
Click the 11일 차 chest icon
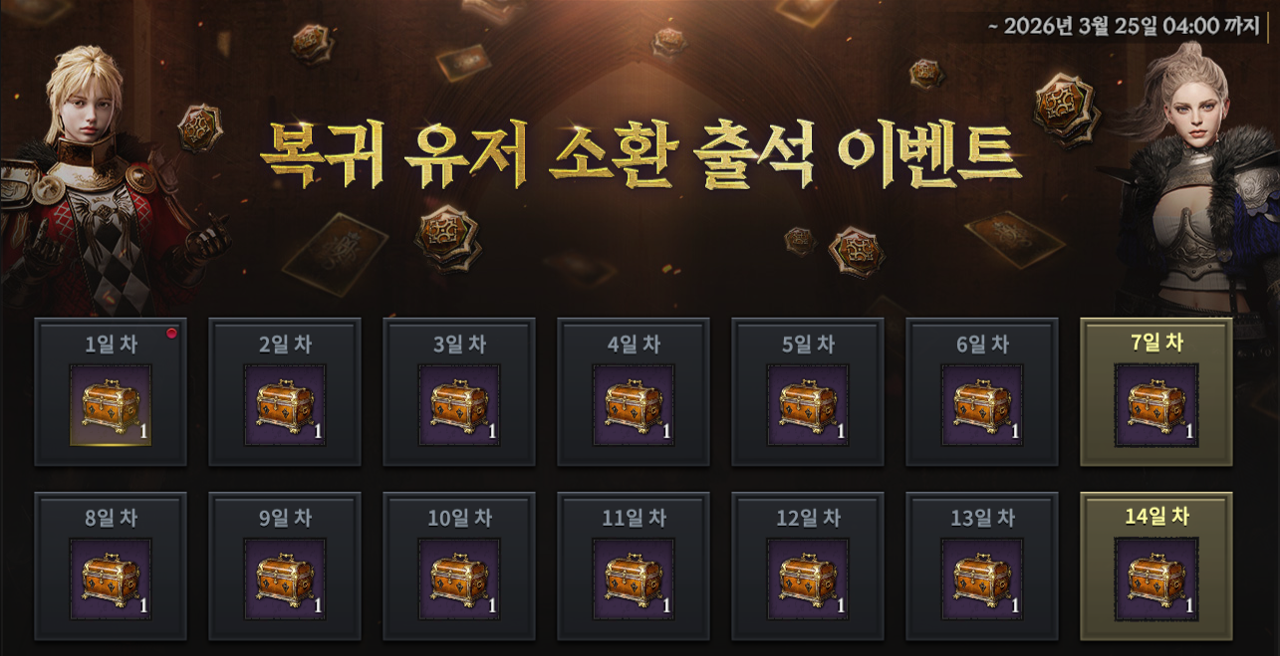[633, 579]
